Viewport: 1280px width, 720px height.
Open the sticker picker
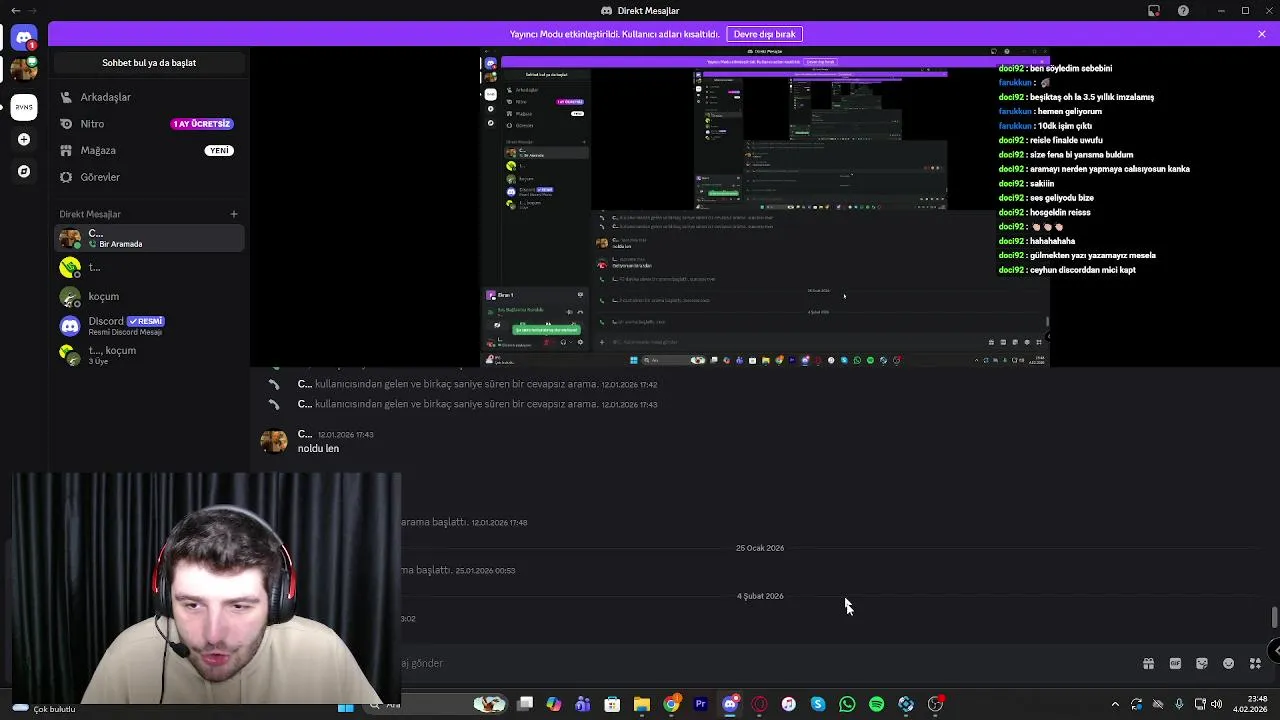point(1202,663)
